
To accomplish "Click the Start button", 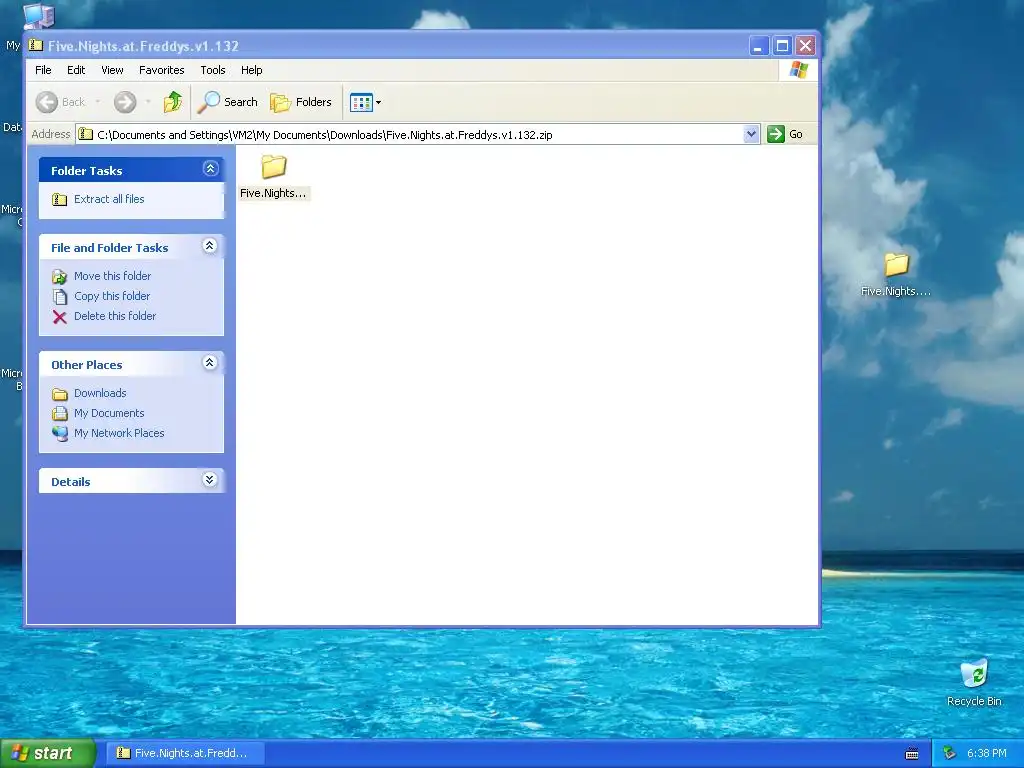I will [x=48, y=753].
